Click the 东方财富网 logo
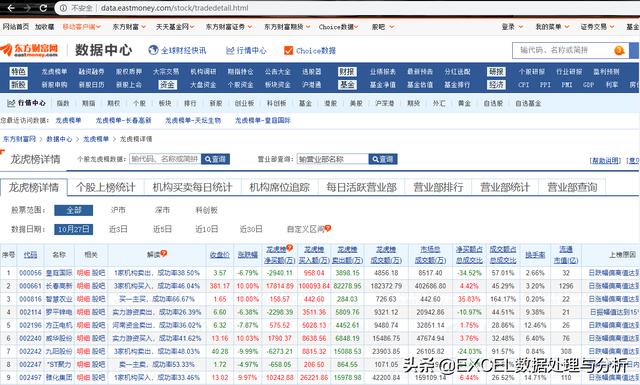The width and height of the screenshot is (640, 385). [29, 50]
